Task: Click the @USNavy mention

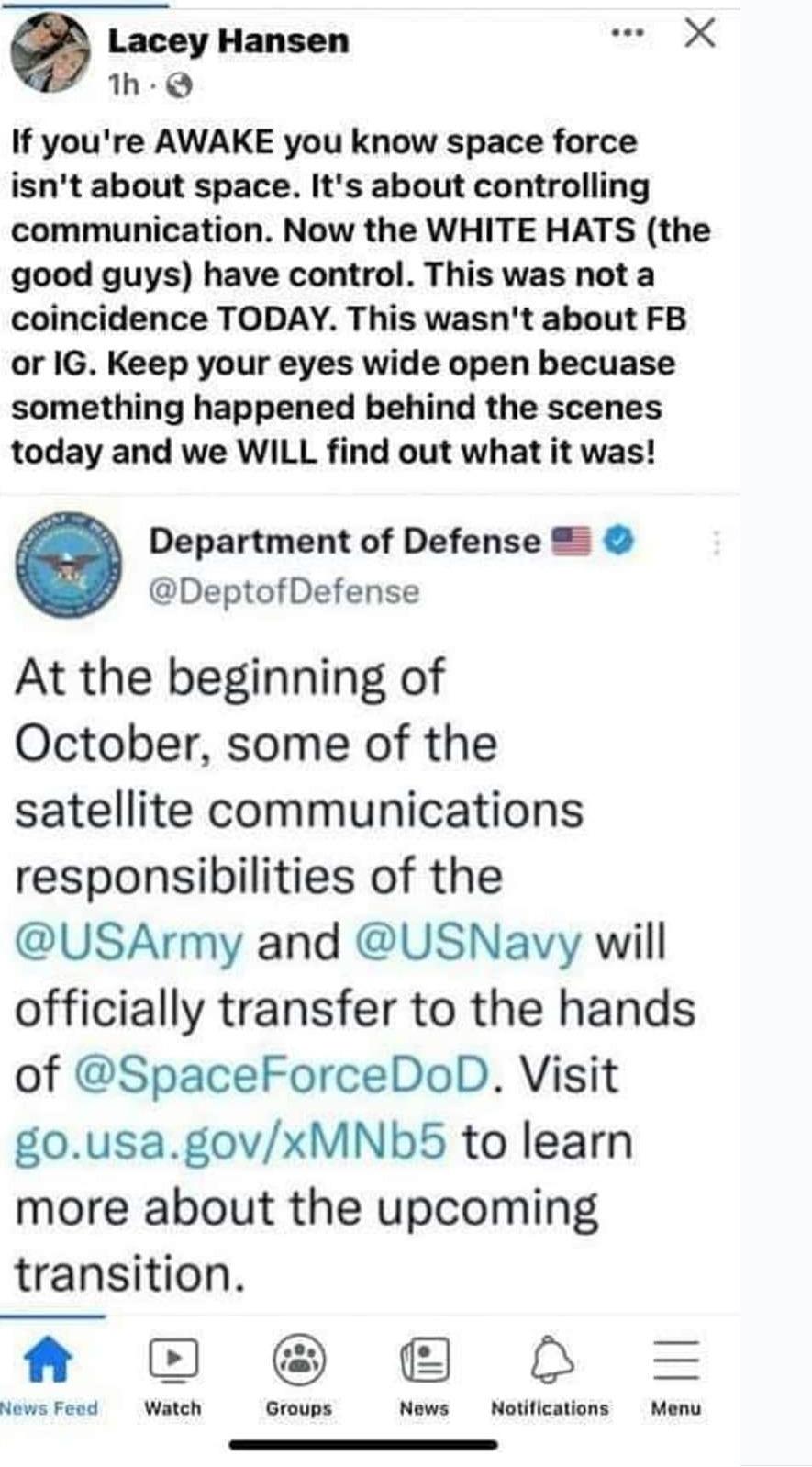Action: (468, 943)
